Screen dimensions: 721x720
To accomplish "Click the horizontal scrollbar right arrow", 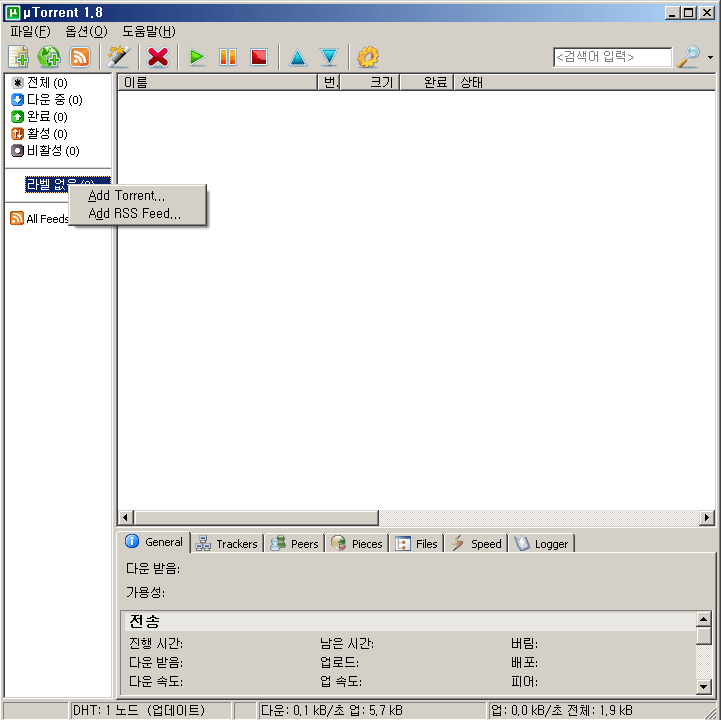I will [707, 518].
